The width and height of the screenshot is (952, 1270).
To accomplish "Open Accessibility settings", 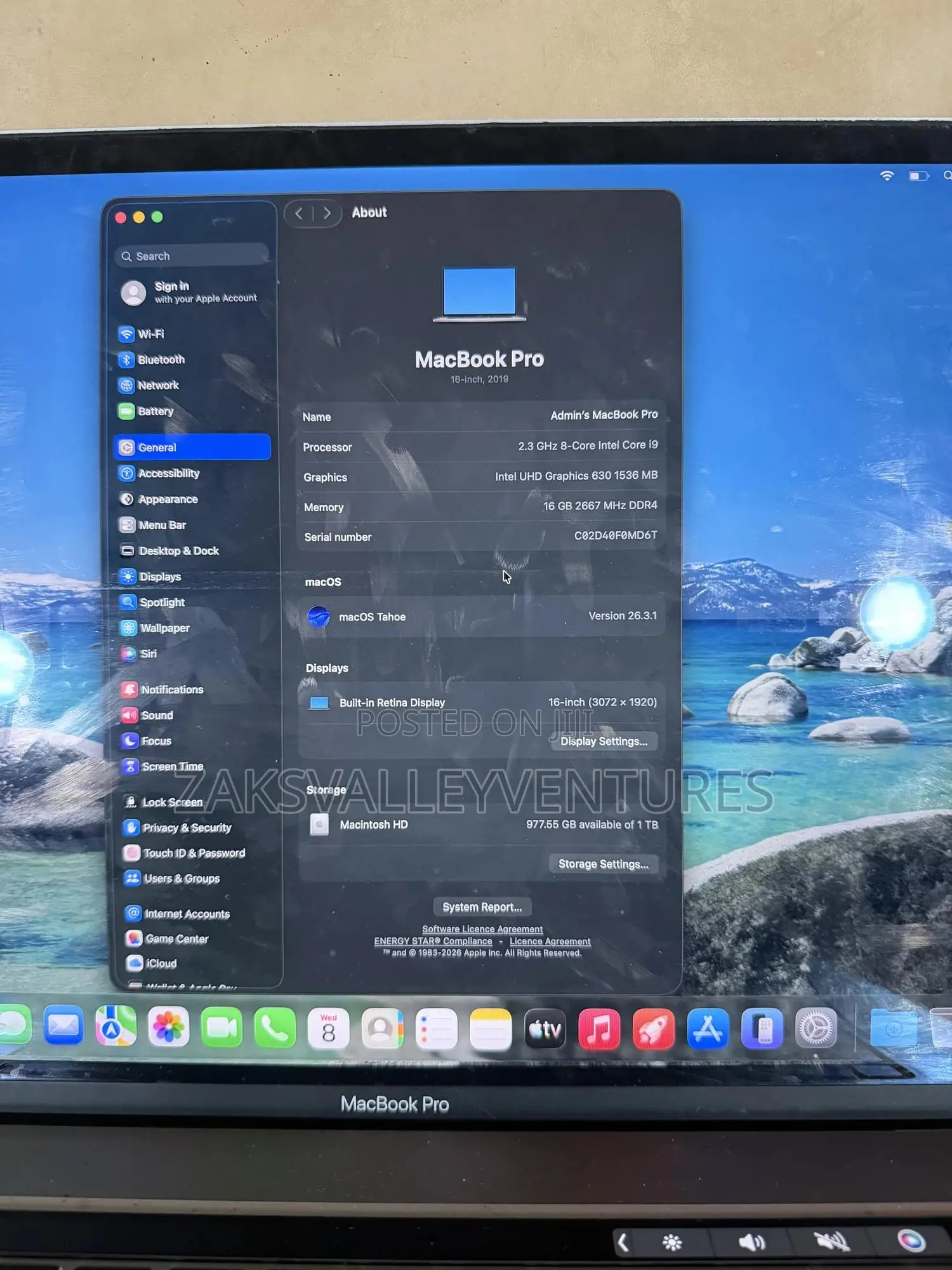I will pos(159,473).
